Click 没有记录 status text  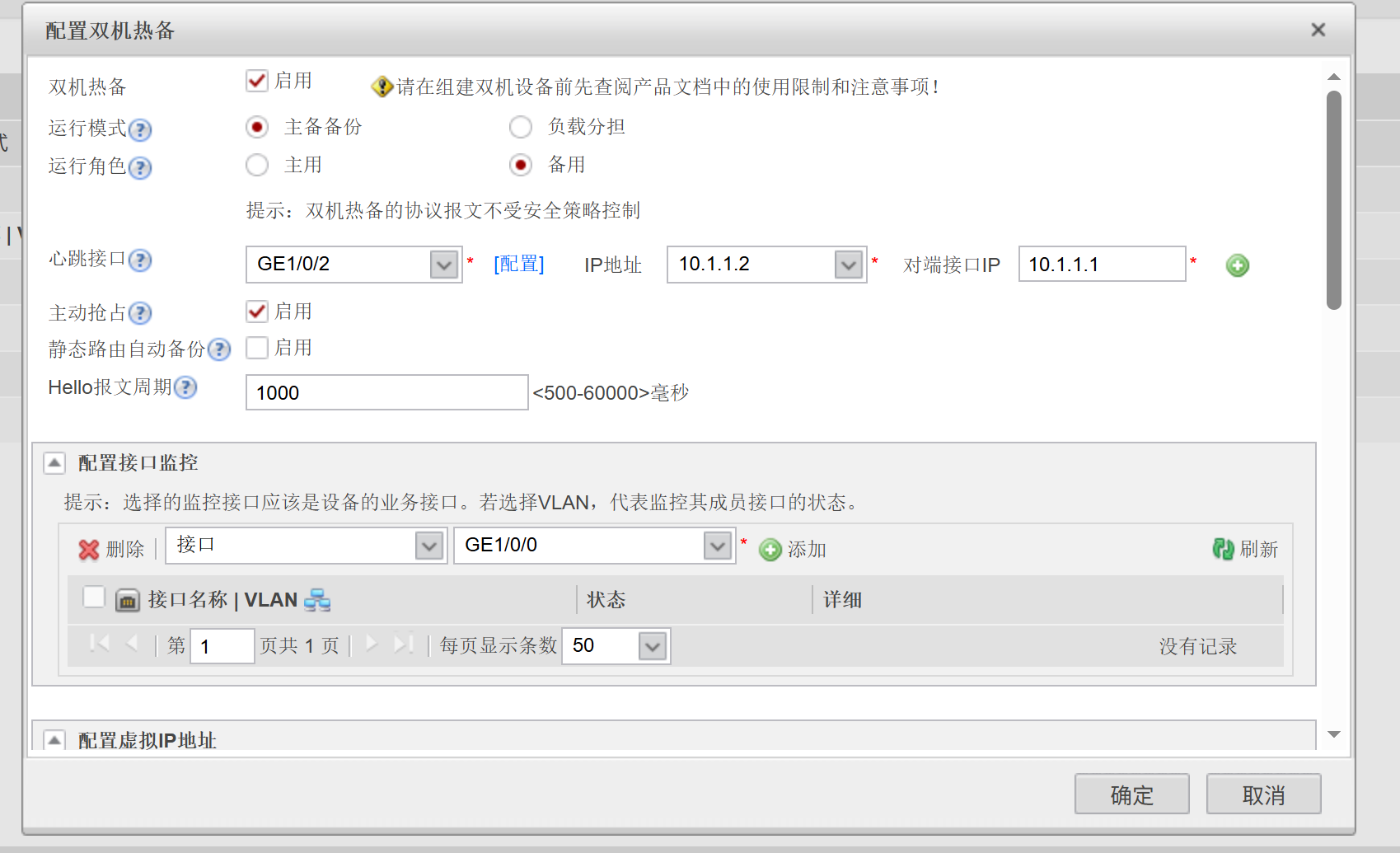[1198, 647]
